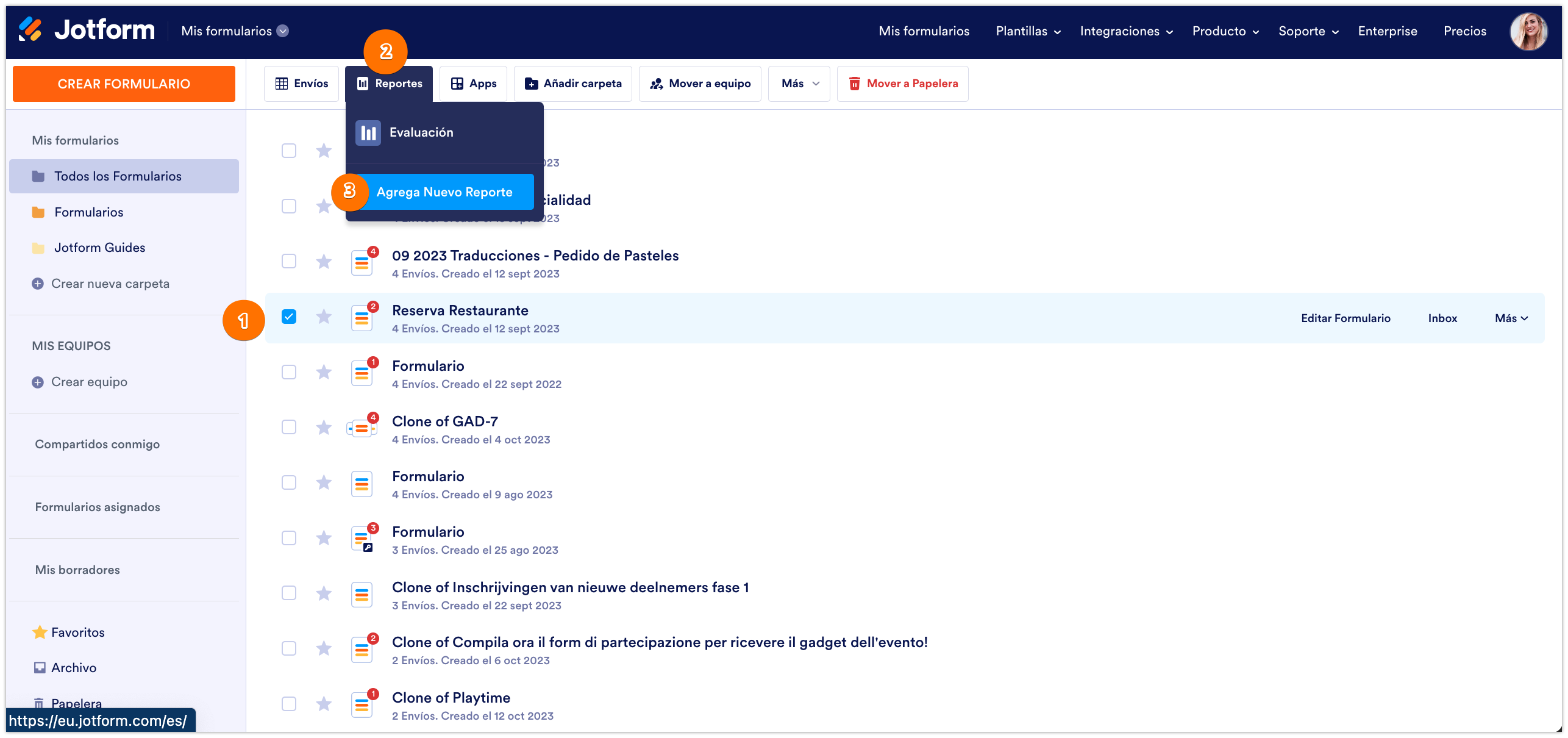Tick the Clone of Playtime checkbox
This screenshot has width=1568, height=738.
pyautogui.click(x=289, y=704)
